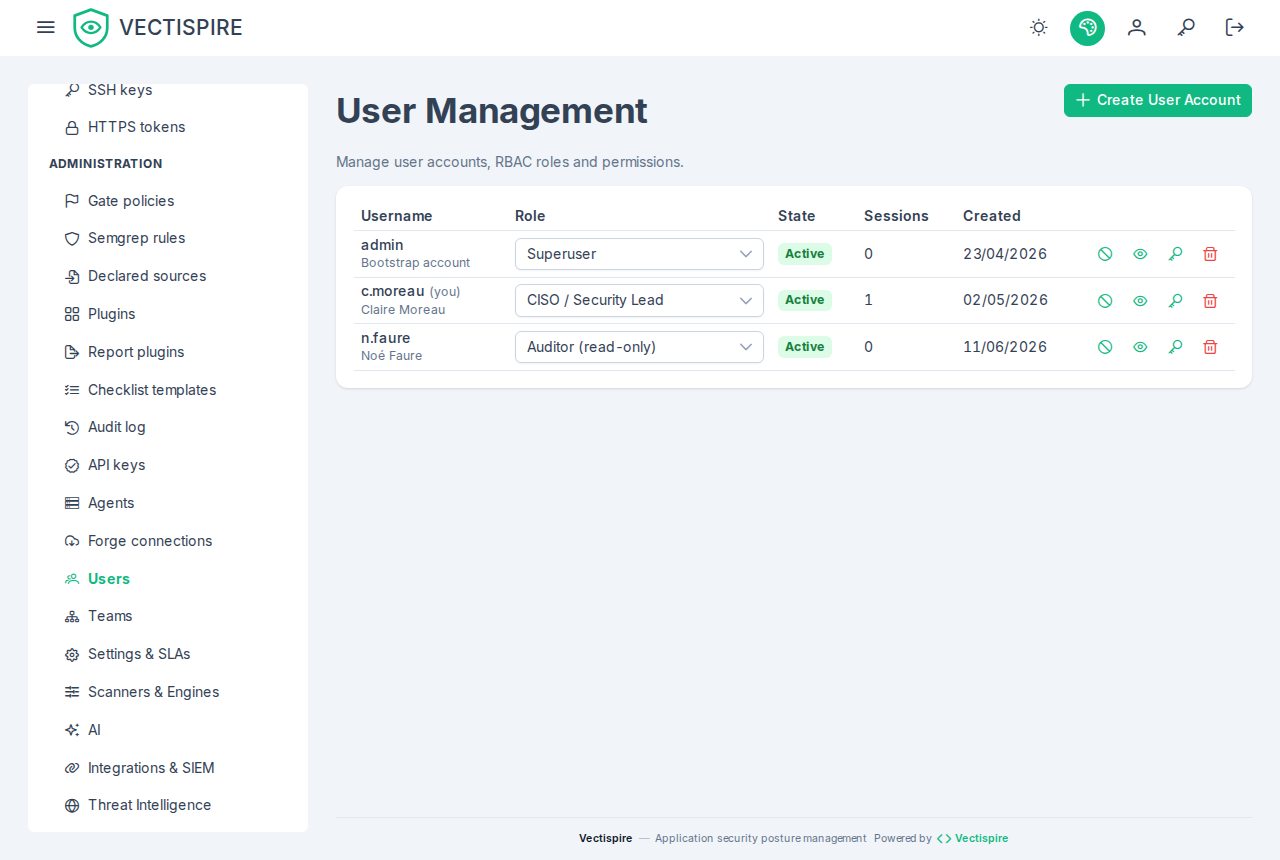1280x860 pixels.
Task: Click the eye icon for n.faure
Action: point(1140,347)
